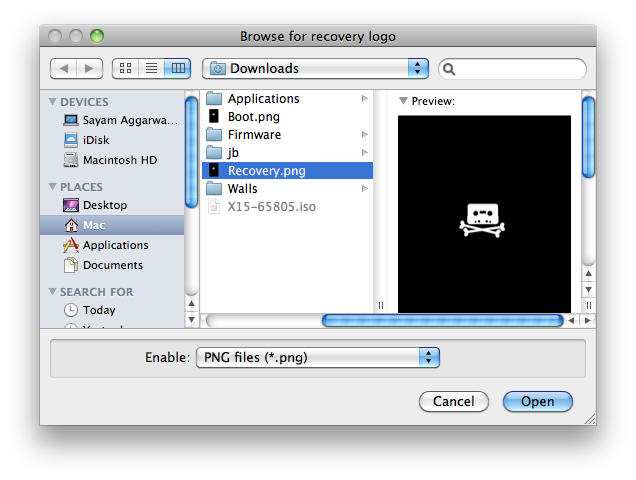This screenshot has height=480, width=636.
Task: Go back using the left arrow
Action: pos(63,68)
